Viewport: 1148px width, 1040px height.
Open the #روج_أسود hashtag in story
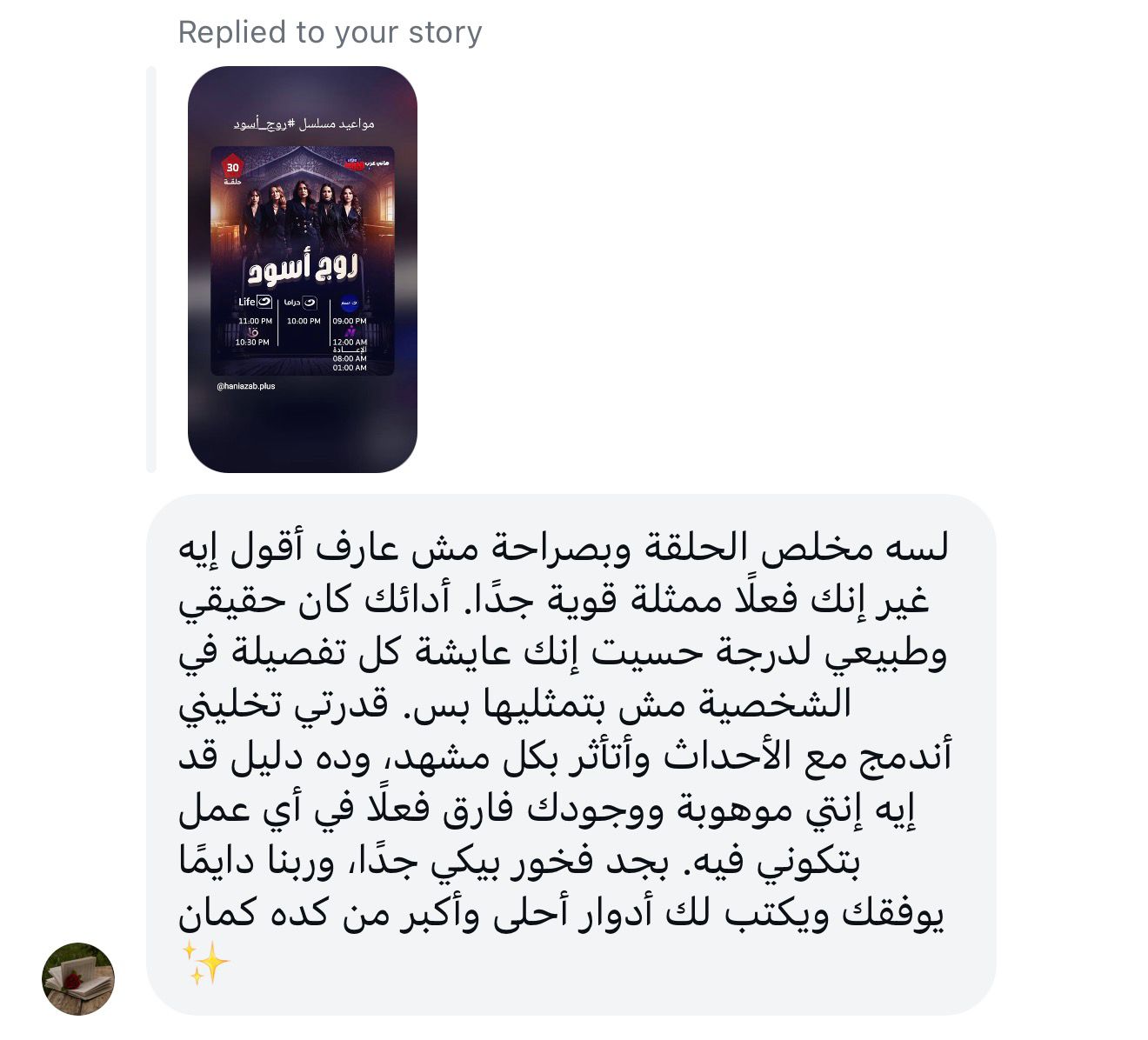[x=265, y=124]
